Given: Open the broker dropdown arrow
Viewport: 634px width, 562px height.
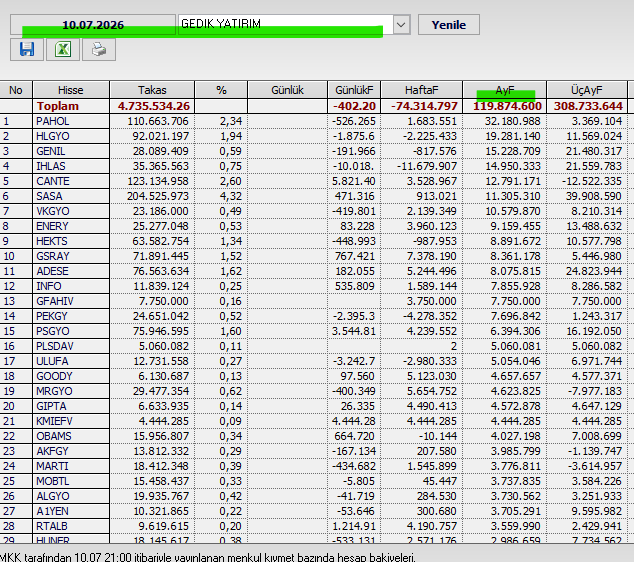Looking at the screenshot, I should pos(401,25).
